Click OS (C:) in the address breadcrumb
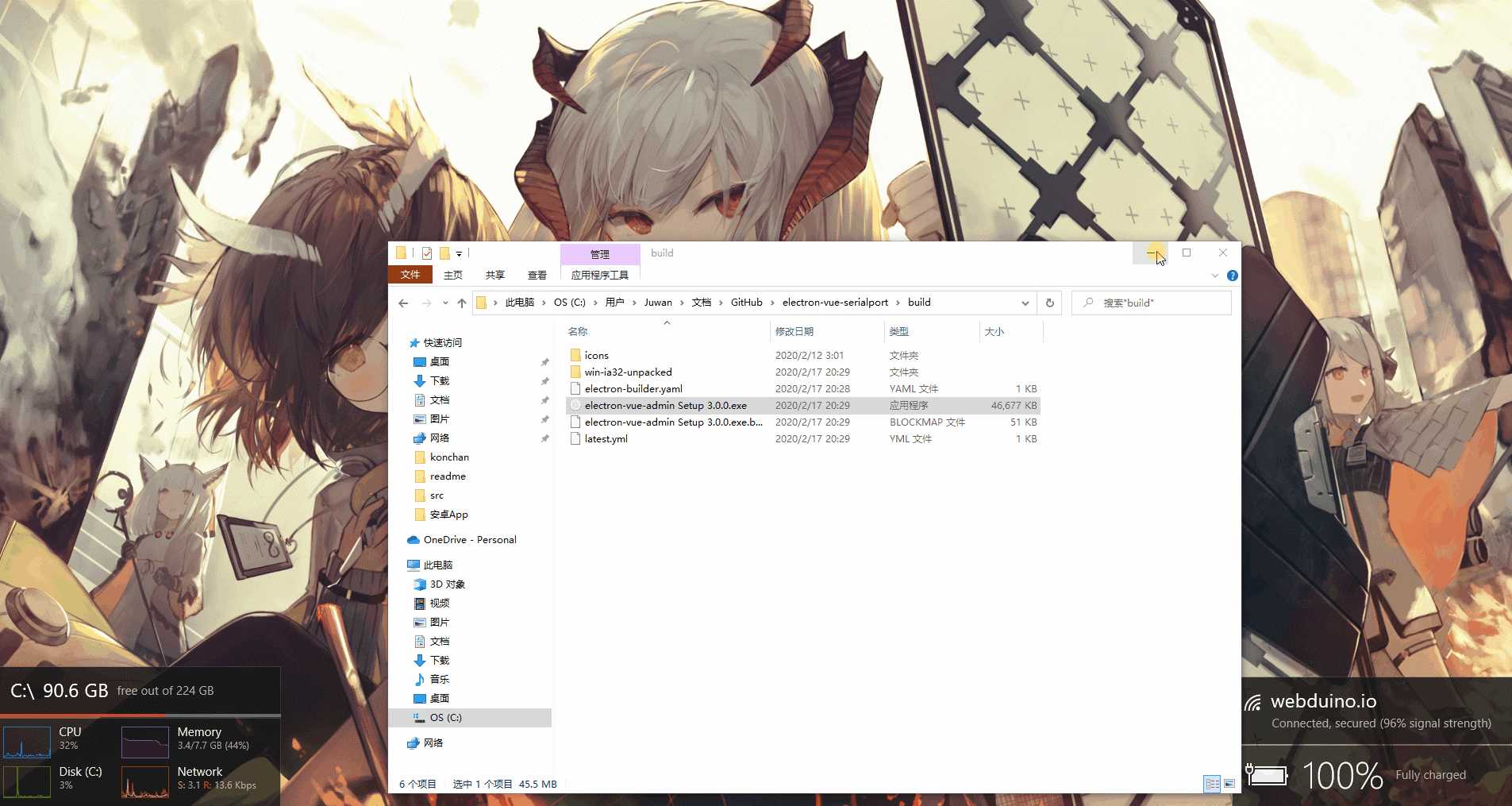The height and width of the screenshot is (806, 1512). (570, 303)
